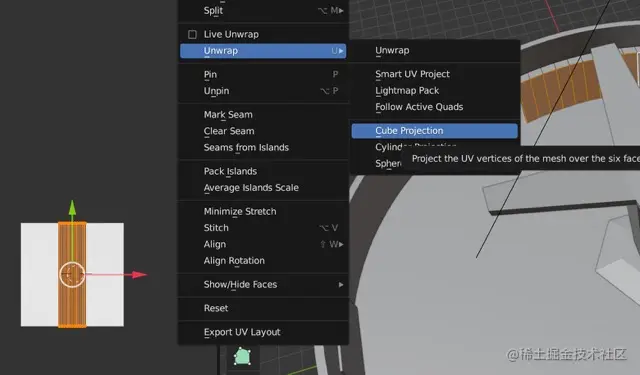Screen dimensions: 640x375
Task: Open the Unwrap submenu entry
Action: pos(263,51)
